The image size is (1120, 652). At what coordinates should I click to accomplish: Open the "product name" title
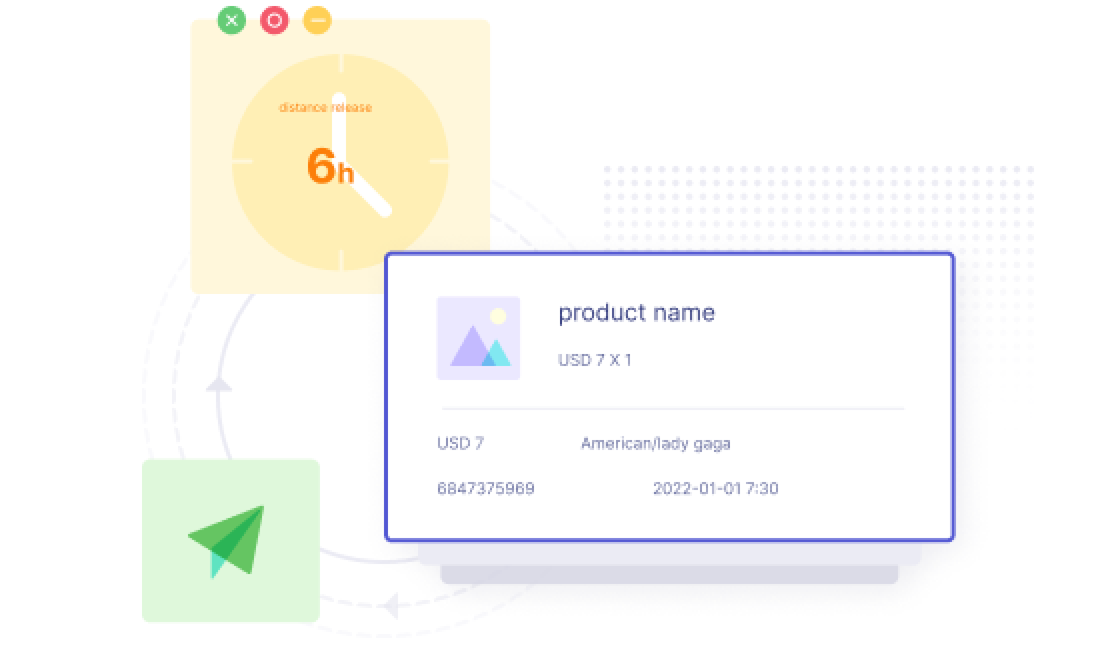pos(636,313)
